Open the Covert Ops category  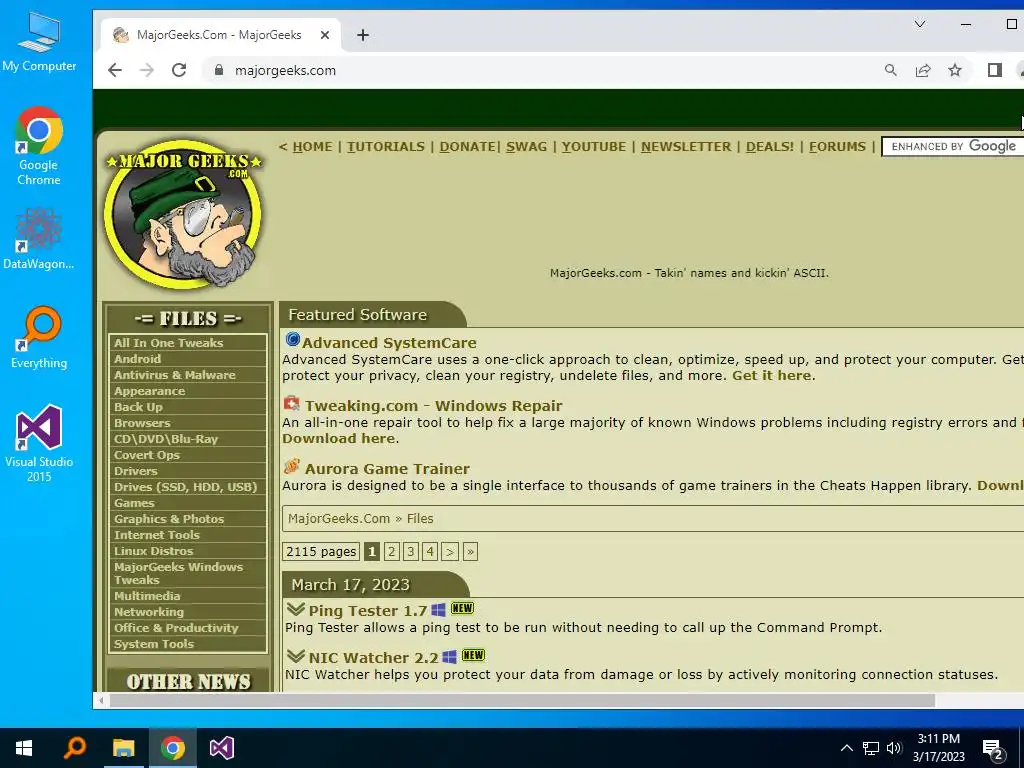click(188, 455)
